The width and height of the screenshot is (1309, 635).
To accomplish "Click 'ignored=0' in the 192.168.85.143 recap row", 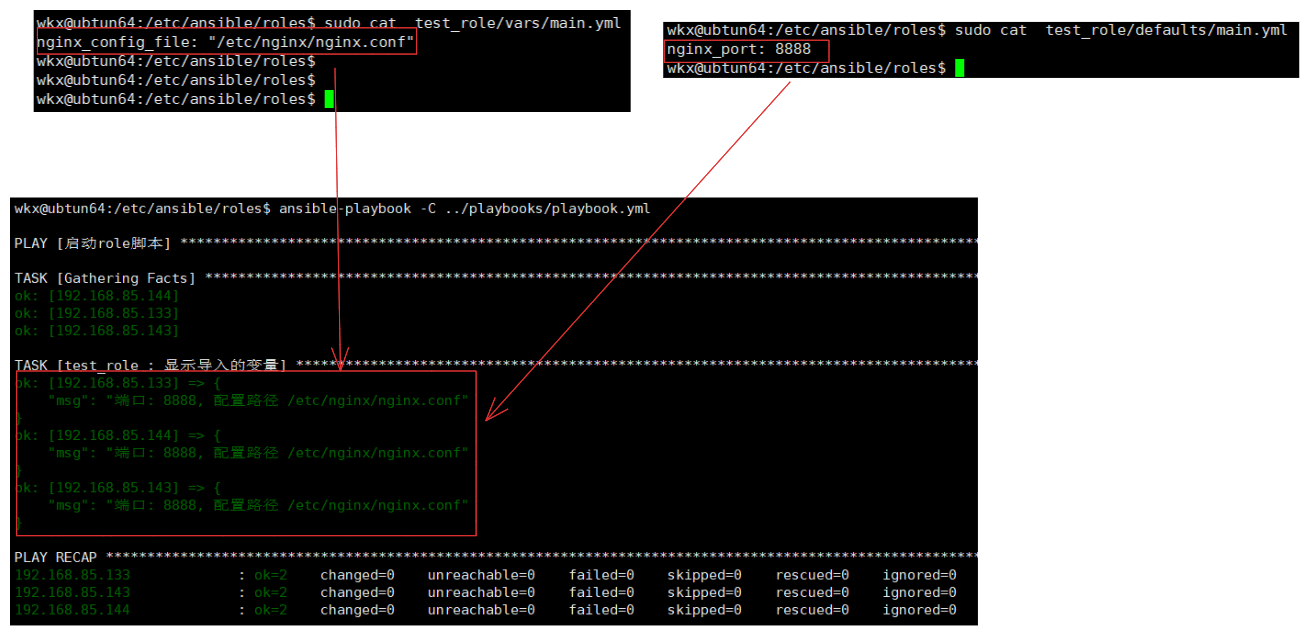I will [920, 592].
